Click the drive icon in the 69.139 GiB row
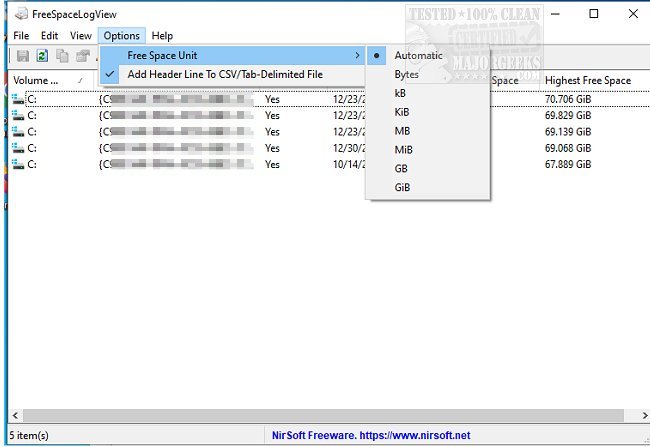 coord(18,132)
